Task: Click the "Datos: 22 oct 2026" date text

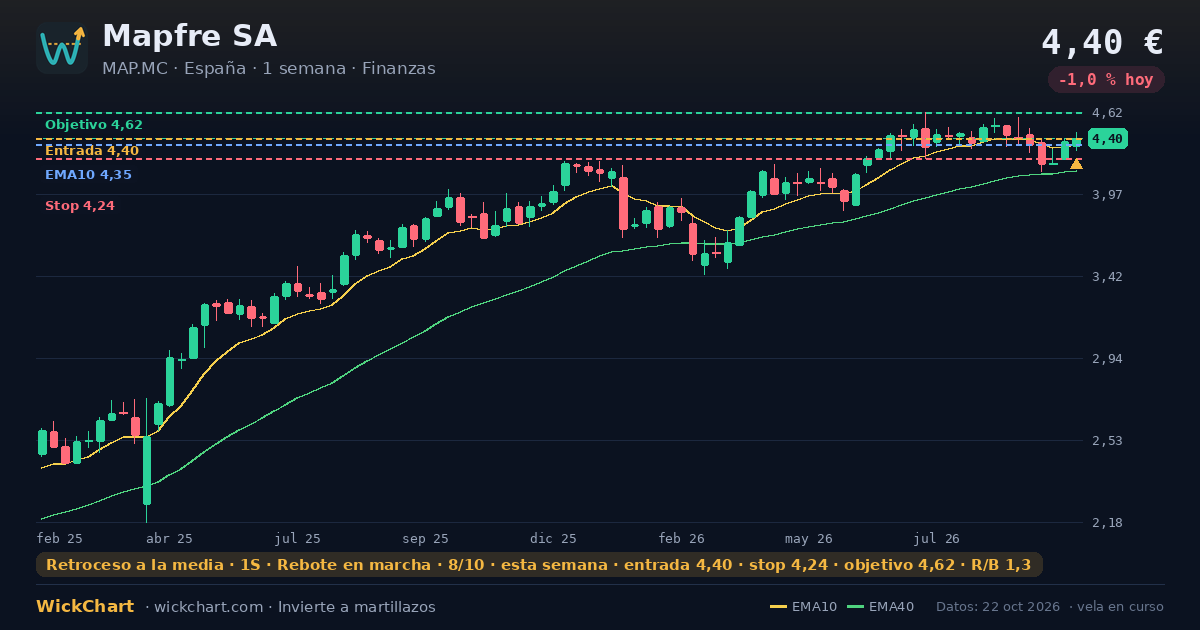Action: (999, 607)
